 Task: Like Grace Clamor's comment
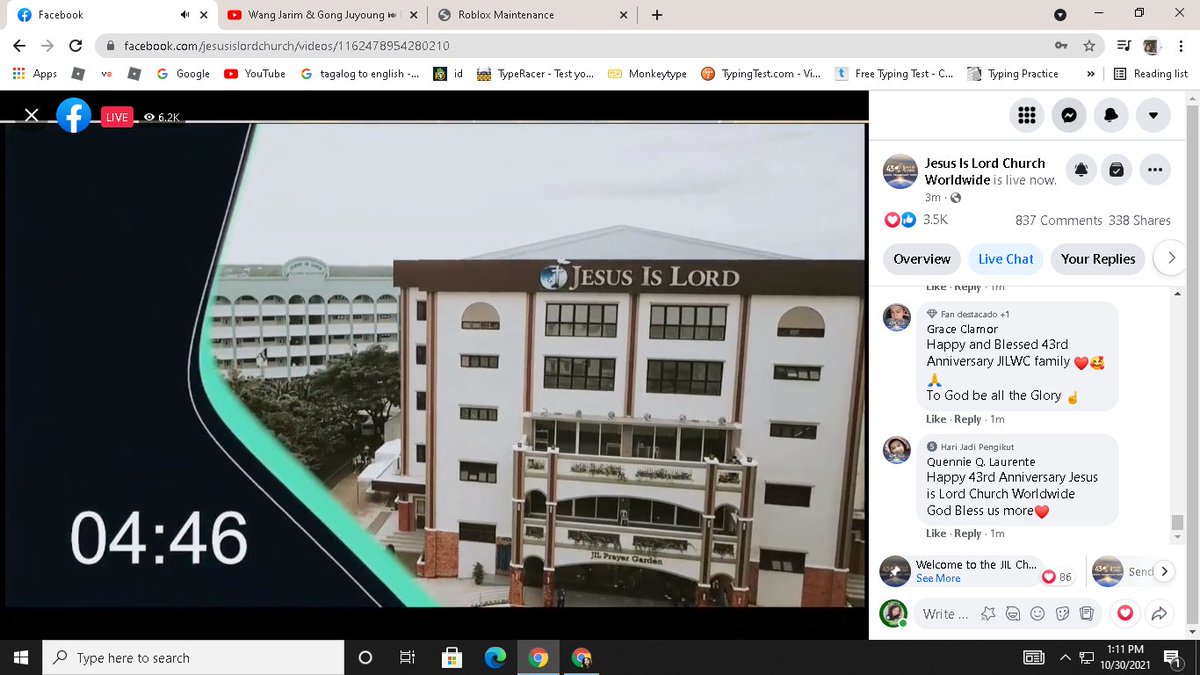pyautogui.click(x=936, y=419)
